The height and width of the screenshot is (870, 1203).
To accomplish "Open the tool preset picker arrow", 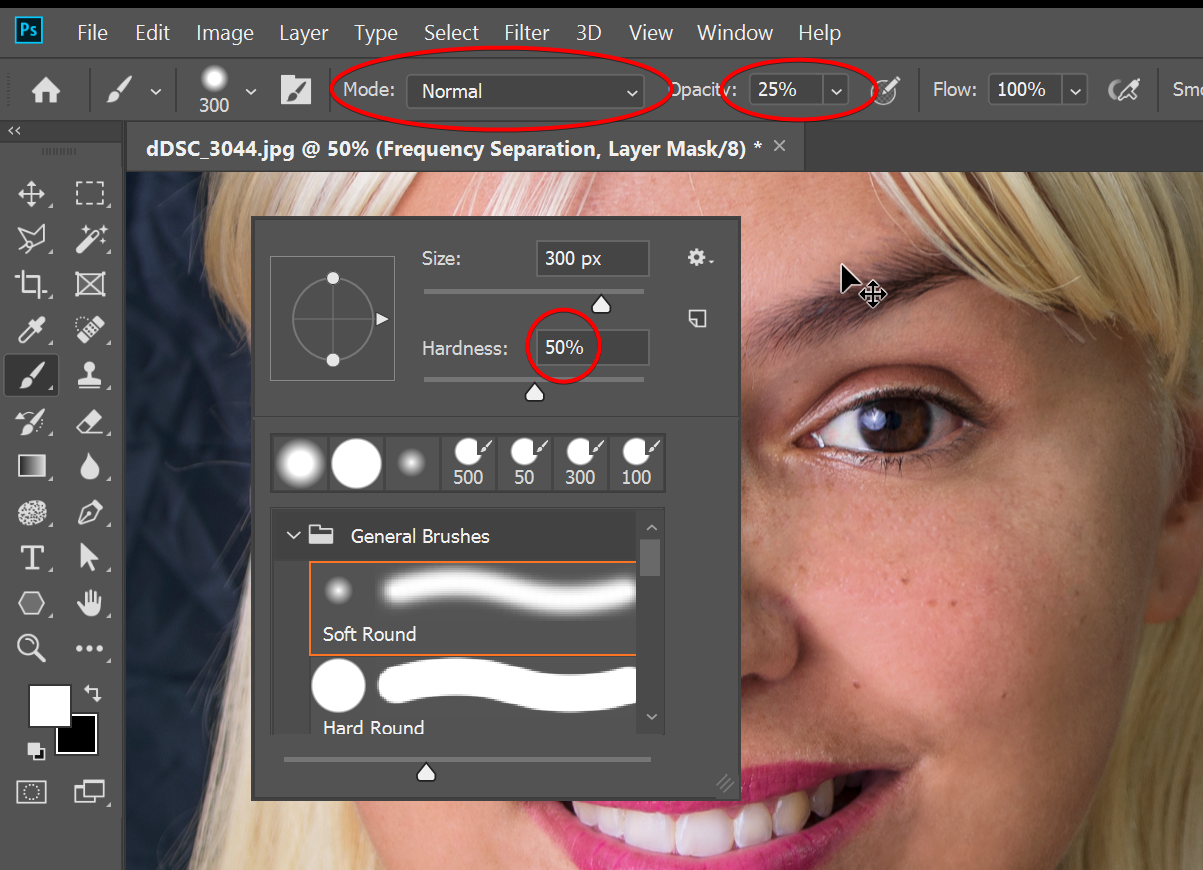I will point(155,91).
